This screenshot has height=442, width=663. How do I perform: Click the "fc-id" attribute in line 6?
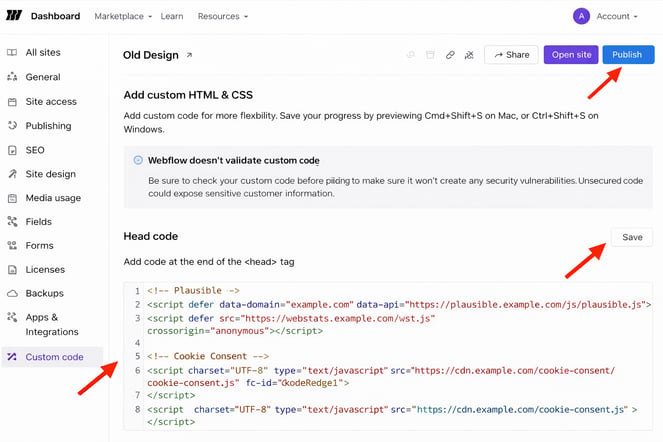(259, 383)
